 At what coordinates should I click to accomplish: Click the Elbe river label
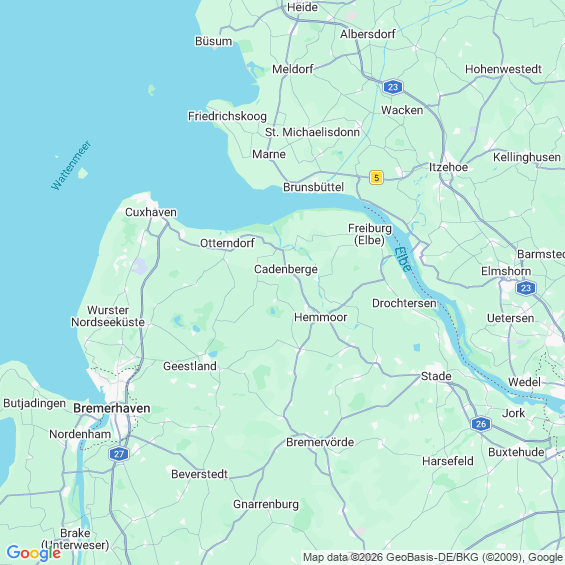coord(403,259)
